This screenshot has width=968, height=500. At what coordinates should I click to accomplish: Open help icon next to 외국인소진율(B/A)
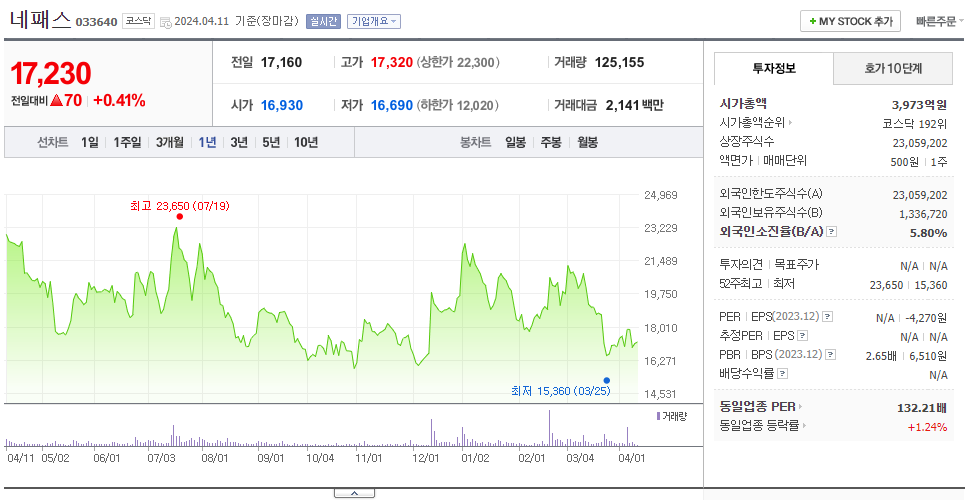tap(832, 232)
